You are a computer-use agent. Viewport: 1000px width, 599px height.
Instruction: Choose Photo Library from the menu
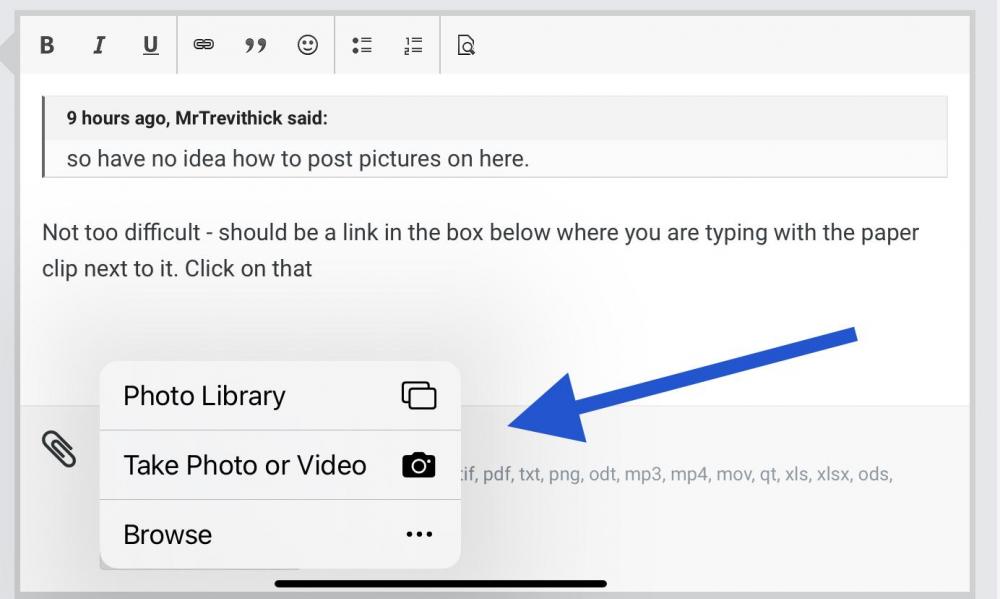(281, 396)
